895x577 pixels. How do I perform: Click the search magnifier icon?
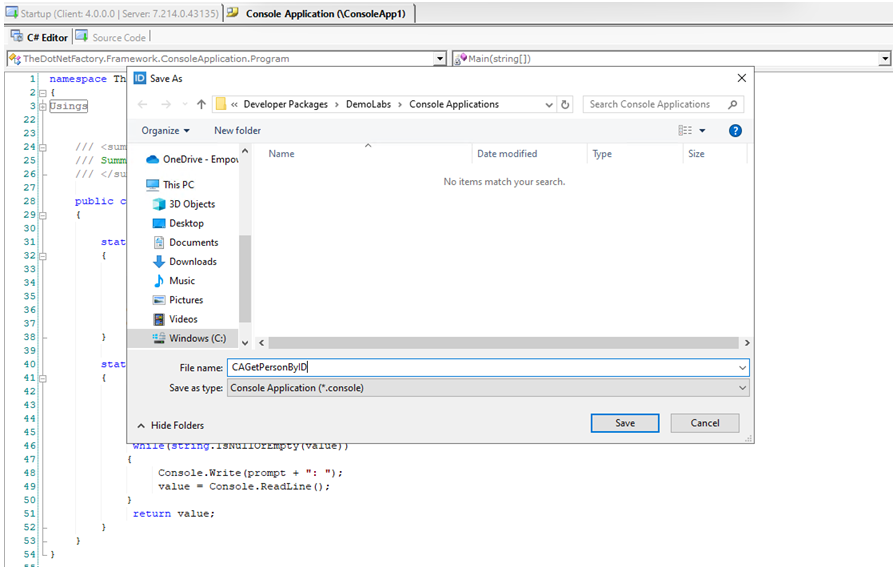click(732, 104)
